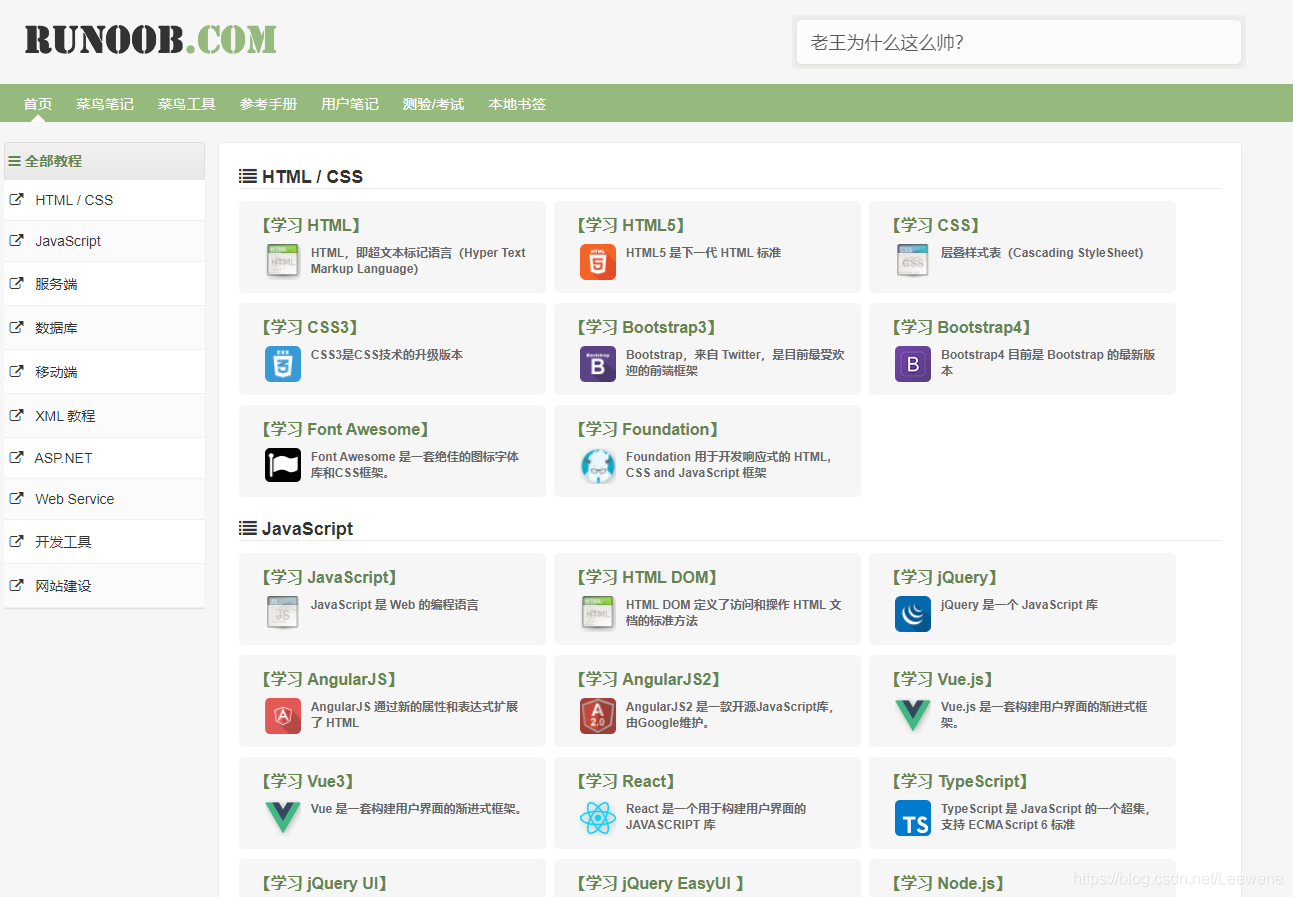
Task: Open the 【学习 React】 title link
Action: (x=626, y=781)
